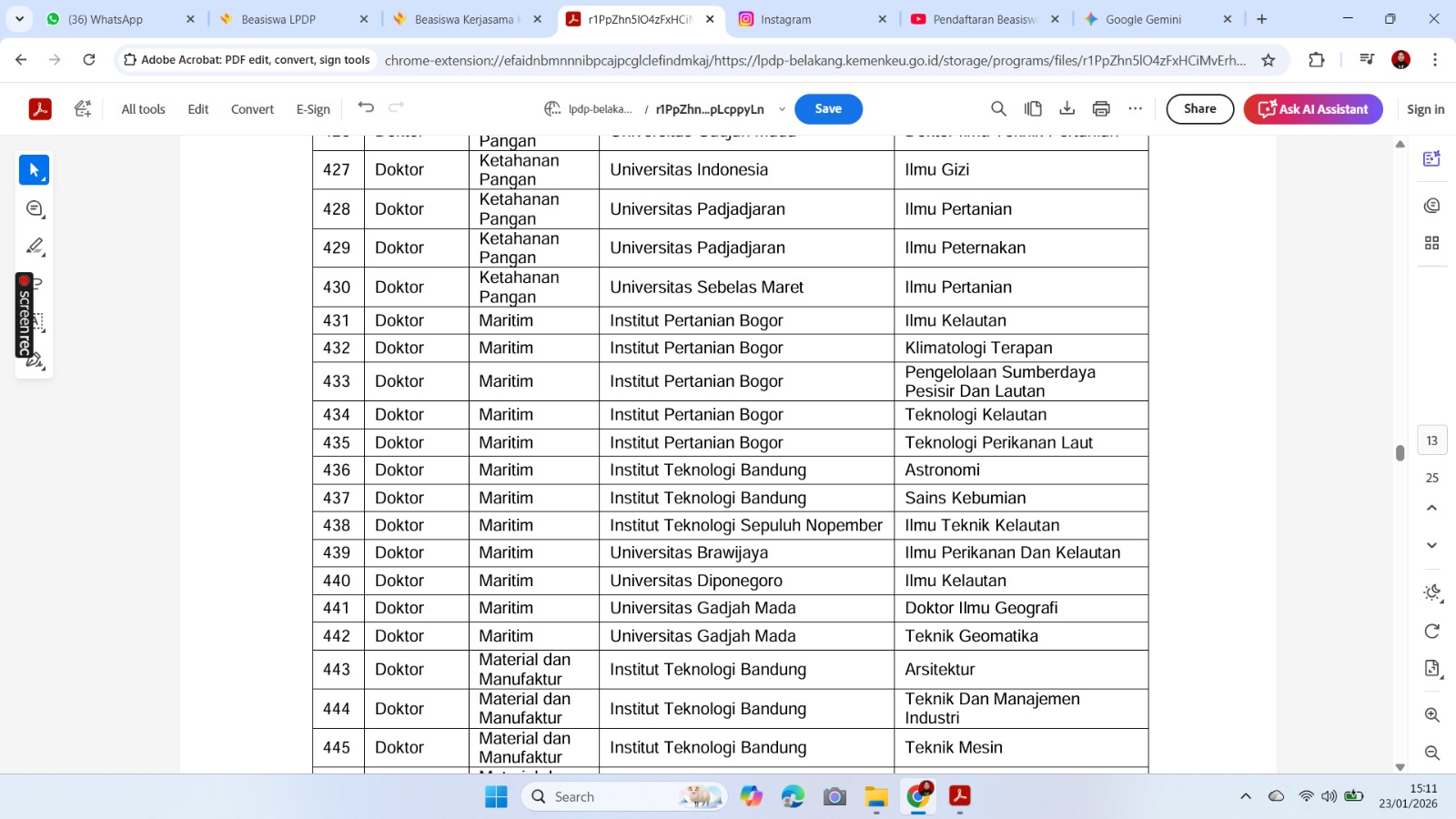Select the arrow selection tool
This screenshot has width=1456, height=819.
pyautogui.click(x=35, y=170)
